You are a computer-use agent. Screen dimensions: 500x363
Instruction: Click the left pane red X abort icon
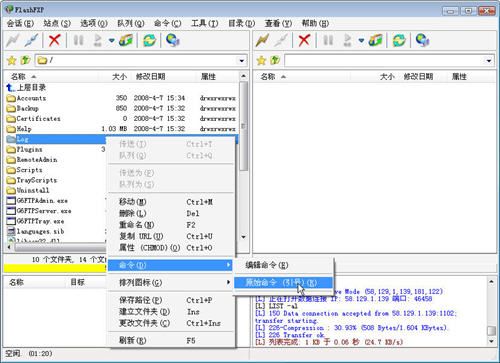[54, 40]
